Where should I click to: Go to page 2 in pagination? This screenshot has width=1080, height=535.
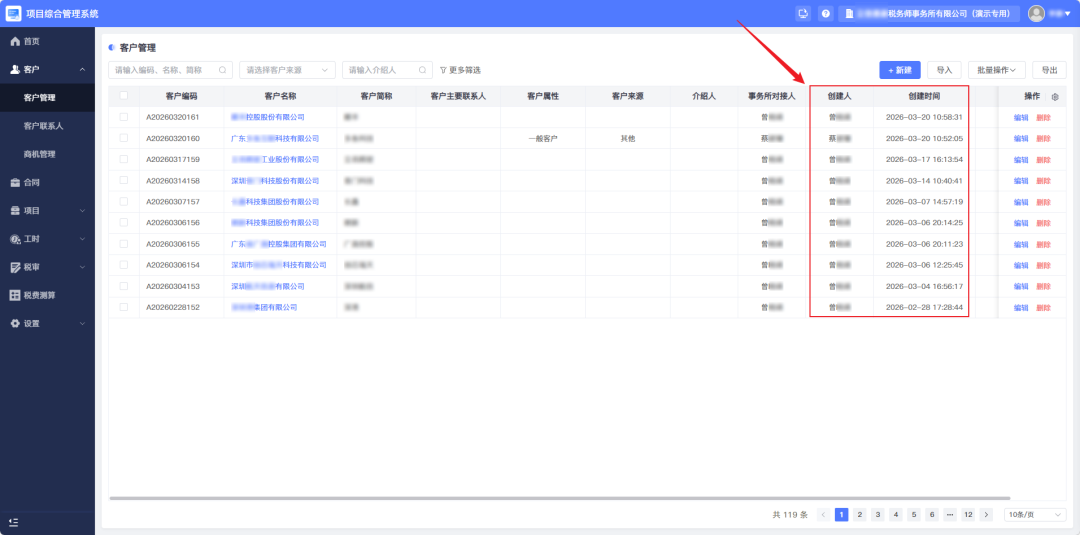pos(859,514)
